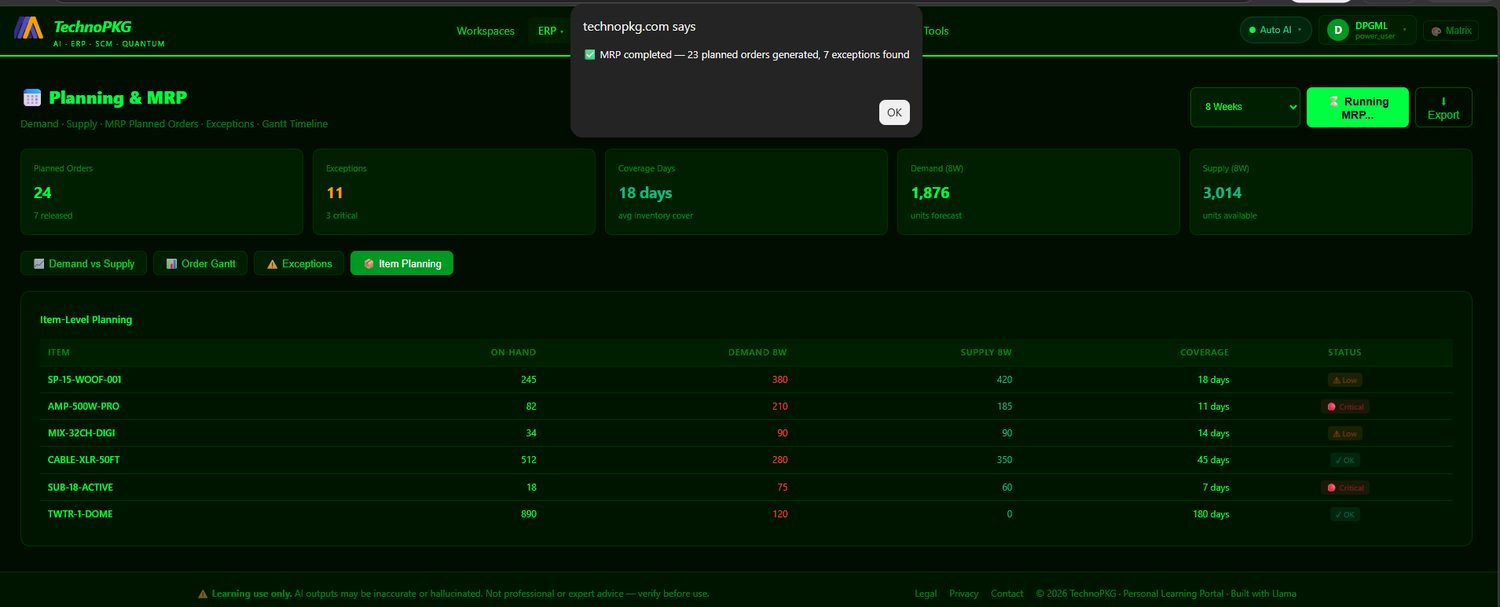Click the Running MRP button

point(1357,107)
